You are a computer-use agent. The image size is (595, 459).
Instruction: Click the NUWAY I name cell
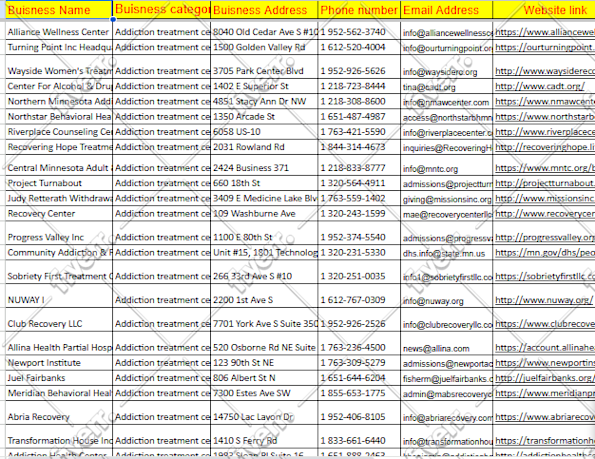(59, 296)
